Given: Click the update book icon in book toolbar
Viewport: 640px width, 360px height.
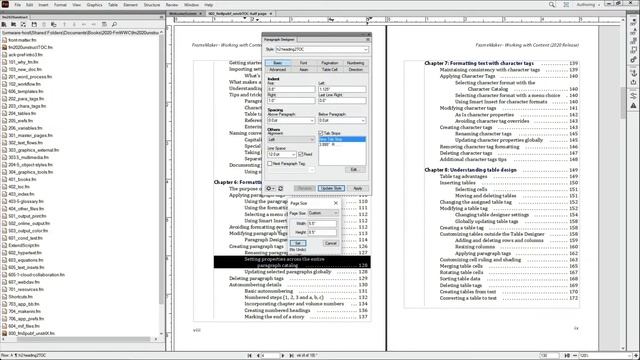Looking at the screenshot, I should click(x=54, y=24).
